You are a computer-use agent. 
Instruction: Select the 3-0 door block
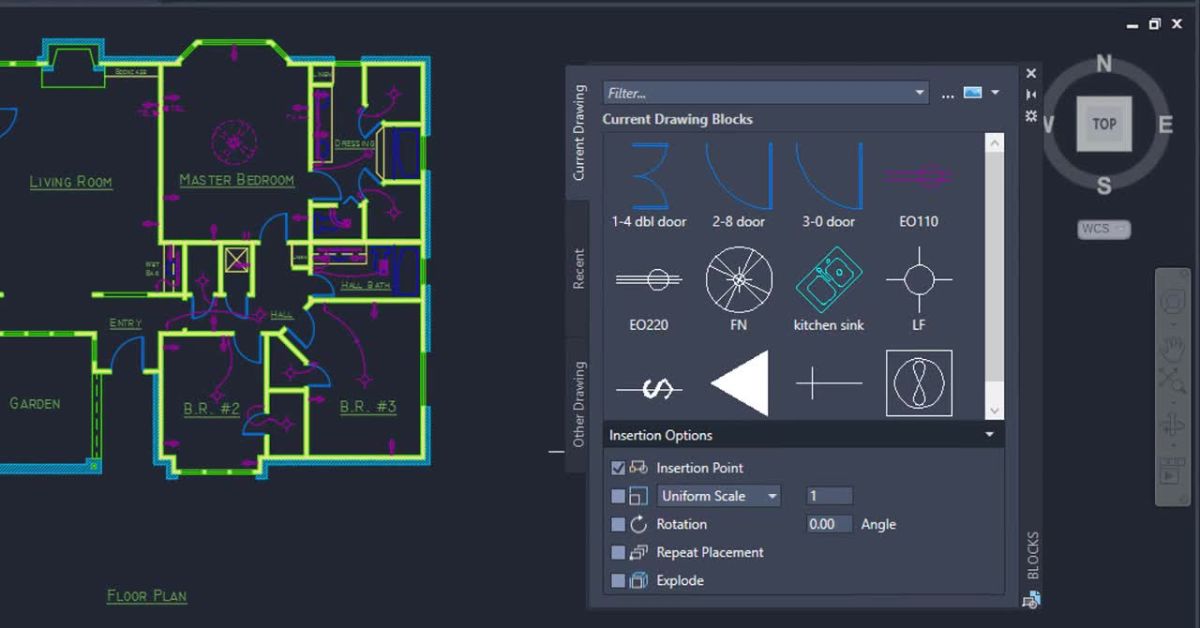click(829, 177)
